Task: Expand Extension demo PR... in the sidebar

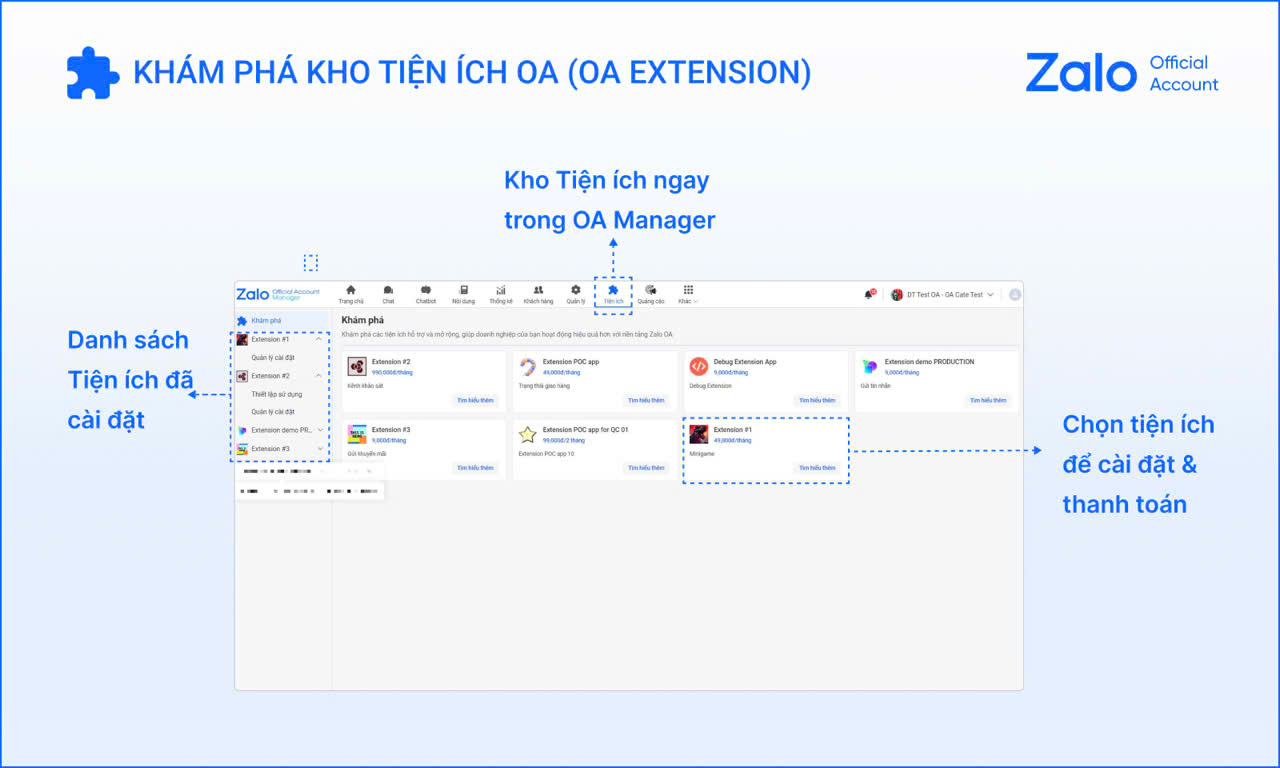Action: [x=320, y=430]
